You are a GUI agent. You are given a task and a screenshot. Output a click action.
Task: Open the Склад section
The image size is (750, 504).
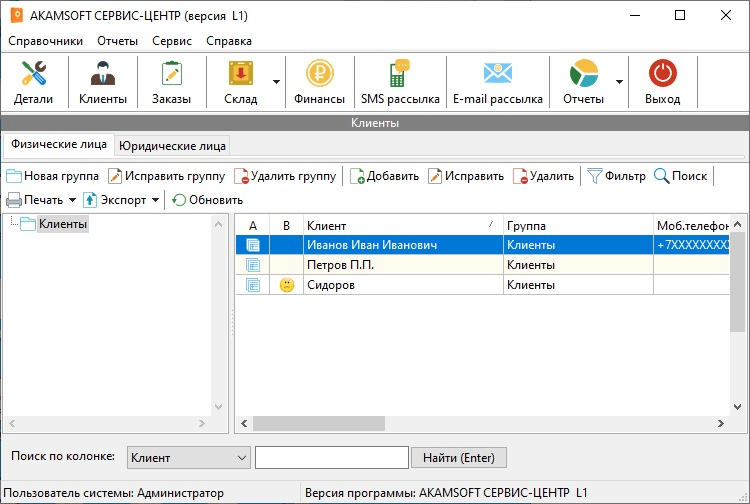(241, 82)
